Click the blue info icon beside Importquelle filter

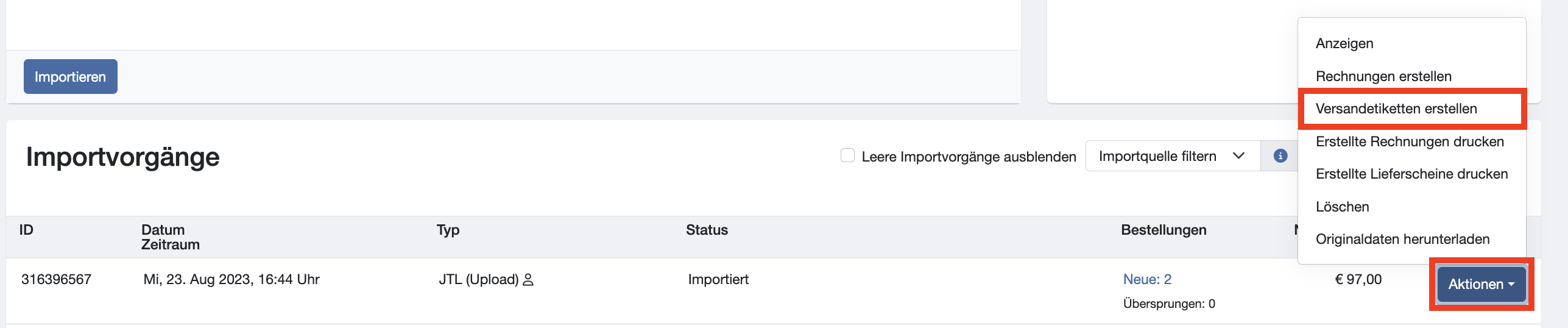[x=1280, y=156]
